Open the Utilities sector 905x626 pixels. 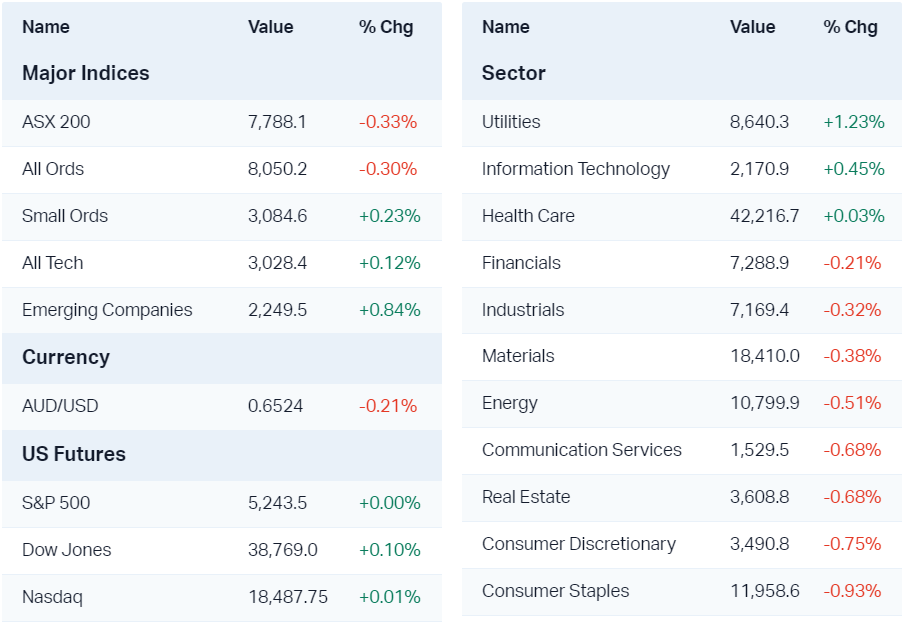click(511, 122)
